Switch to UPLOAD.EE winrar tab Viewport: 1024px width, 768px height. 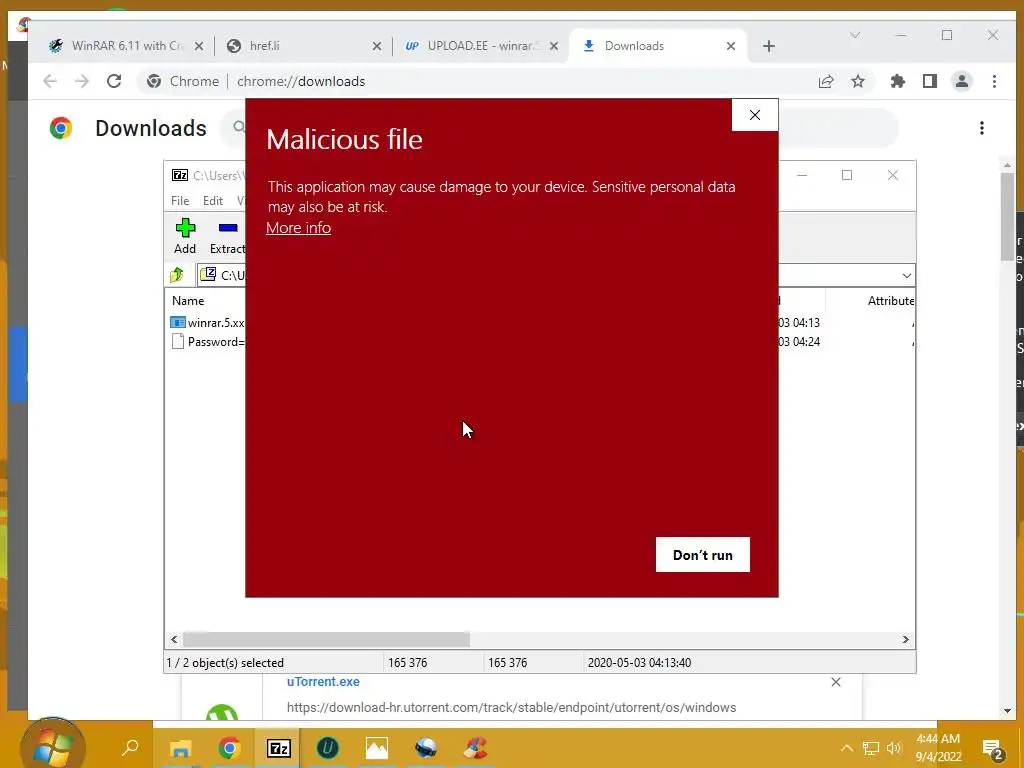pos(483,46)
